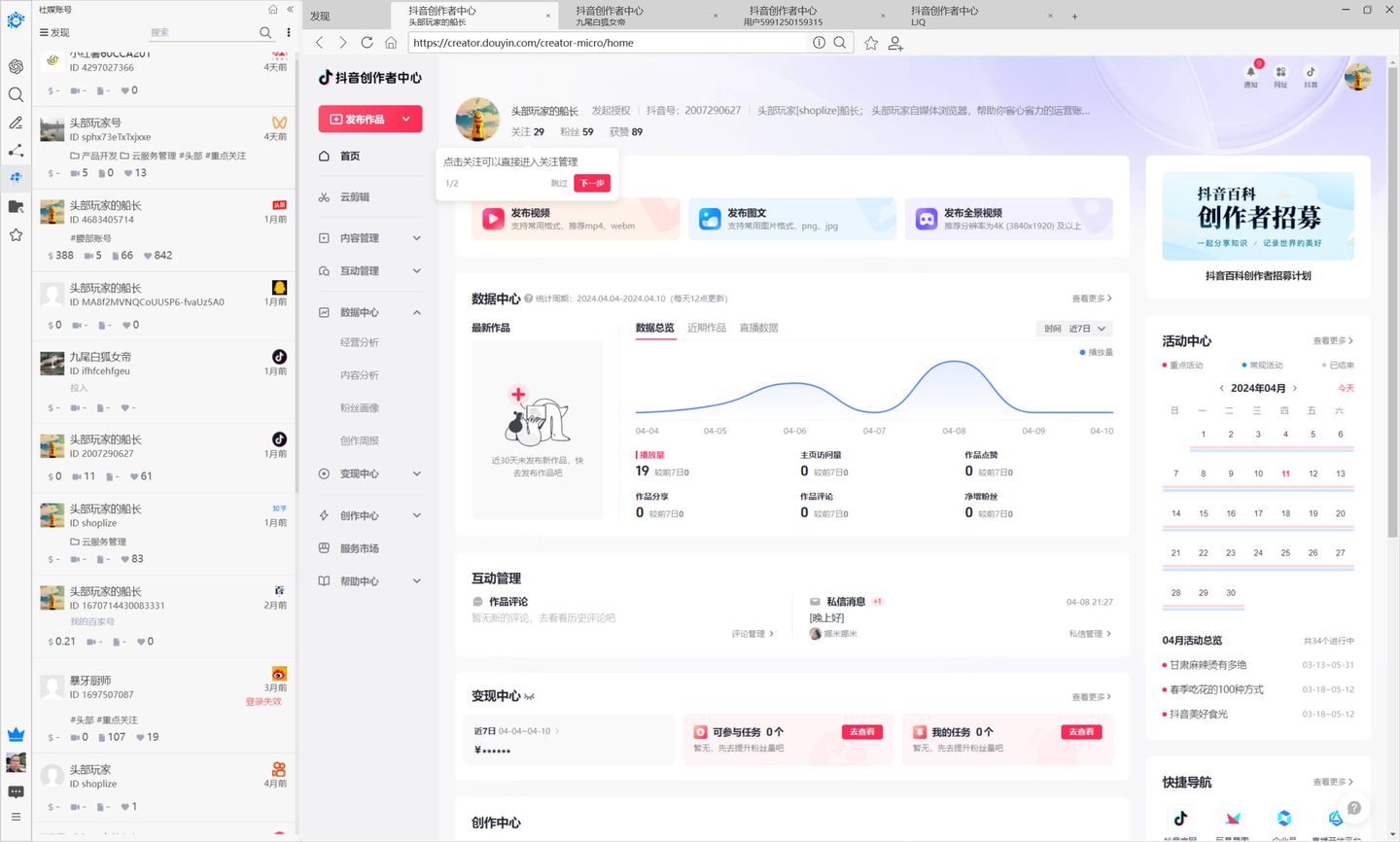Open the three-dot menu in account panel
The height and width of the screenshot is (842, 1400).
click(288, 32)
